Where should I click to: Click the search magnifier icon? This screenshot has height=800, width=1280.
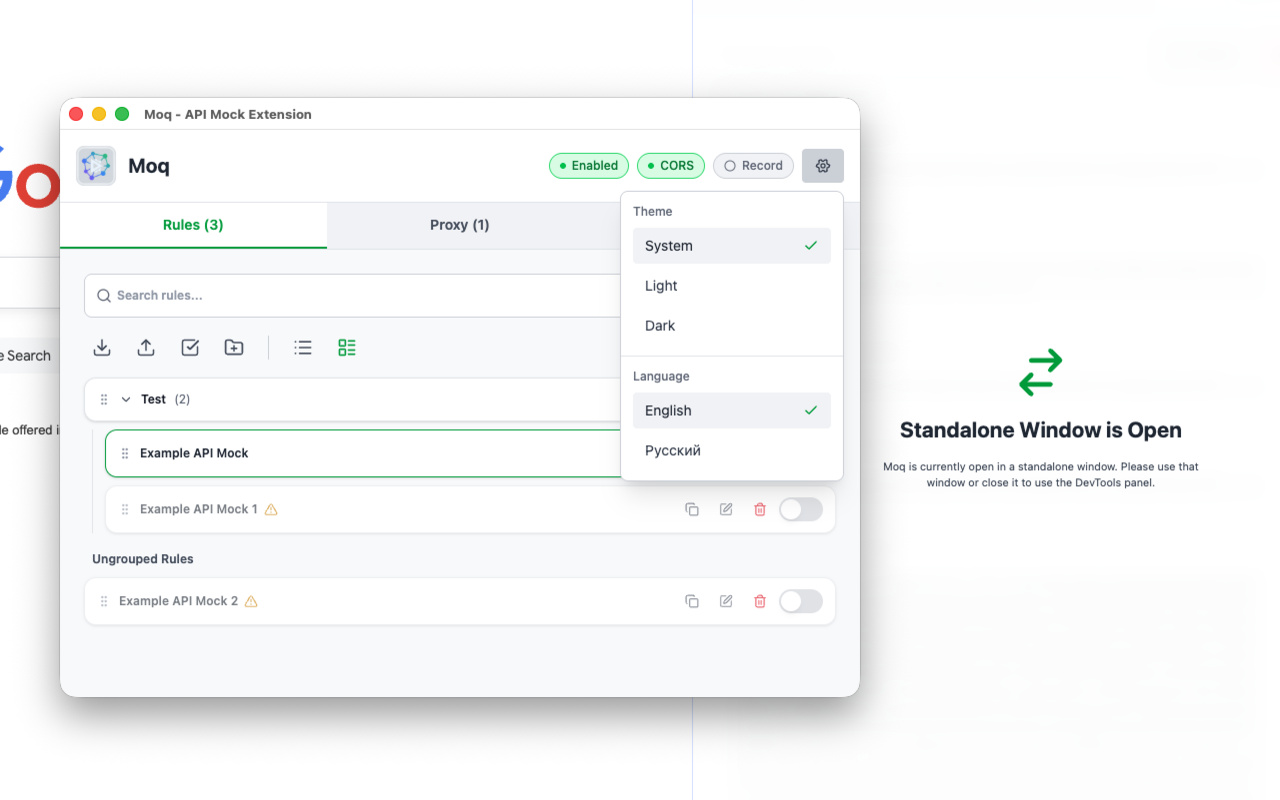point(104,295)
